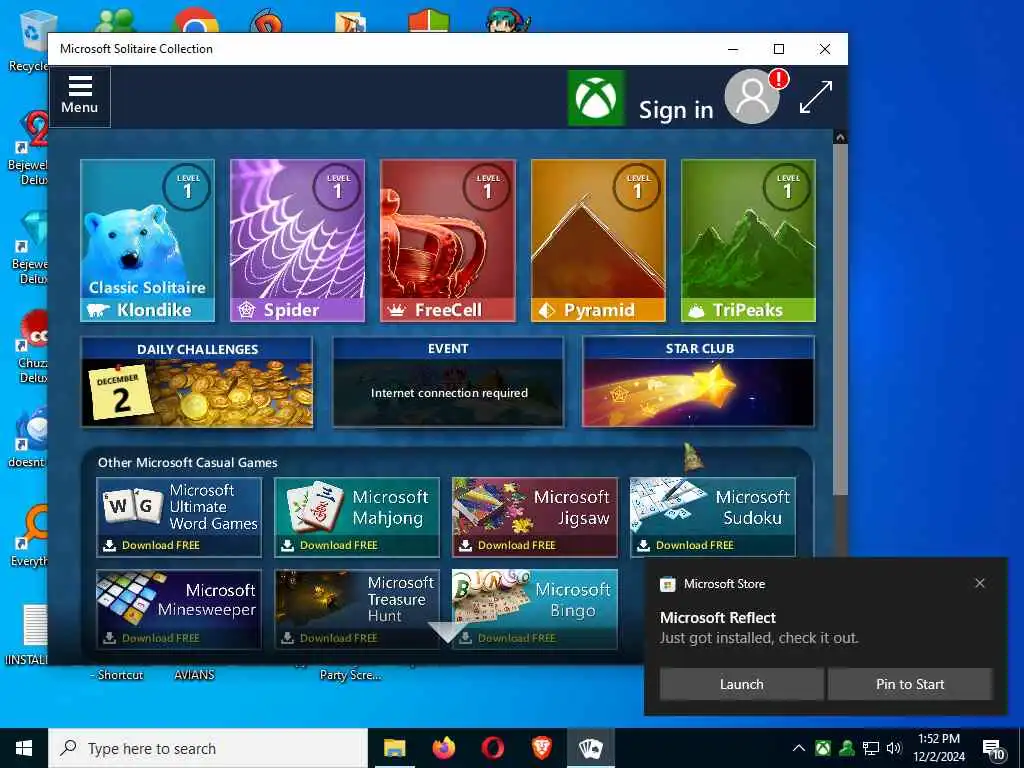Click the Spider Level 1 badge
The image size is (1024, 768).
338,187
